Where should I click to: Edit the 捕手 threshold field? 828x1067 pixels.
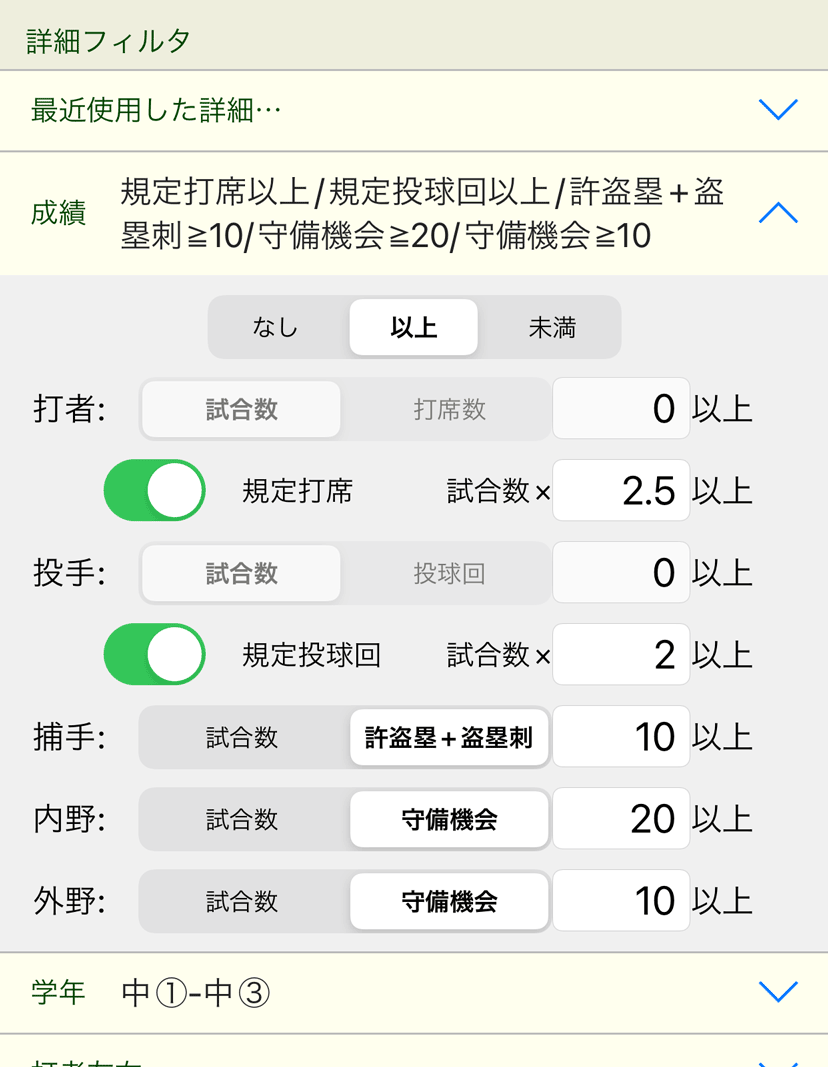pos(621,737)
